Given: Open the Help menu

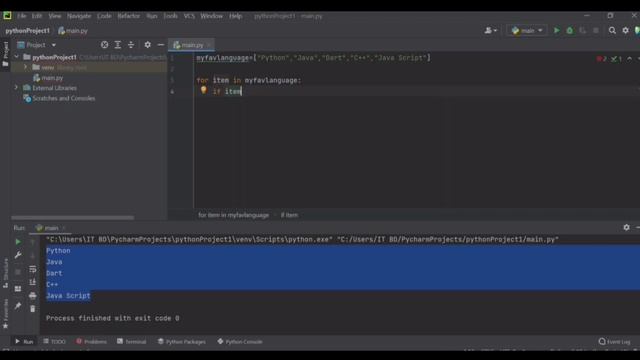Looking at the screenshot, I should pyautogui.click(x=236, y=16).
